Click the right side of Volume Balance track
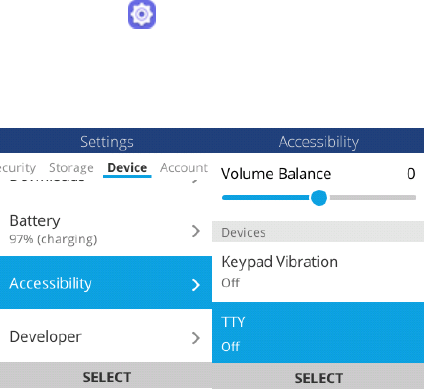The height and width of the screenshot is (389, 424). pyautogui.click(x=373, y=198)
